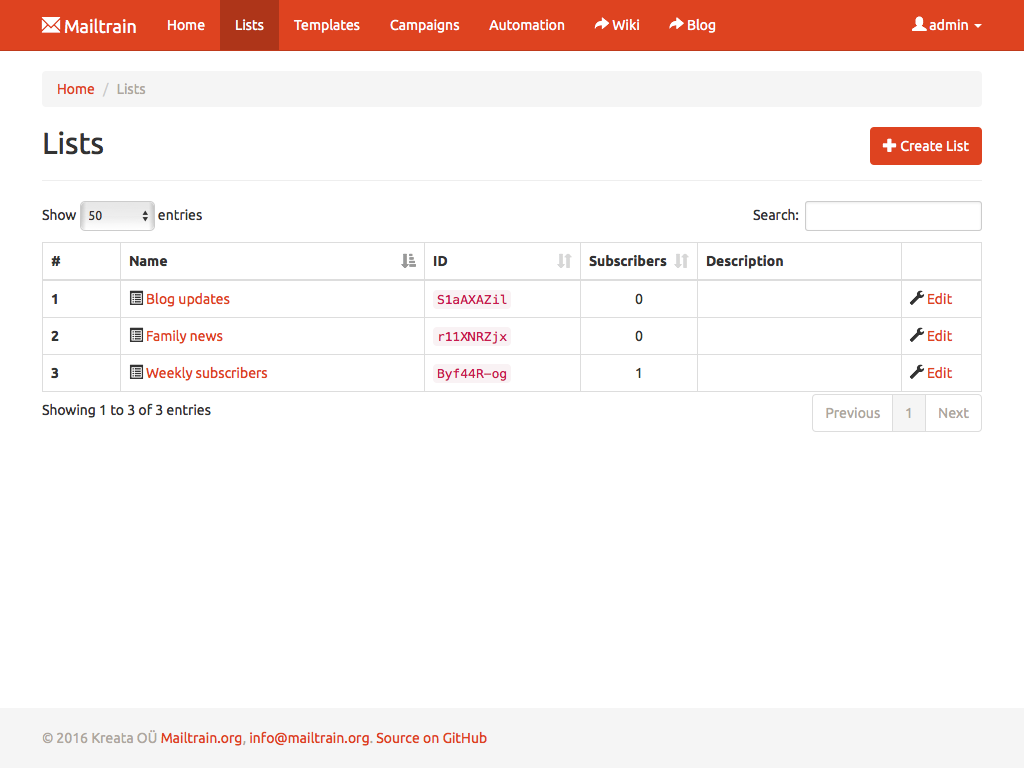The image size is (1024, 768).
Task: Go to the Next pagination page
Action: pyautogui.click(x=952, y=413)
